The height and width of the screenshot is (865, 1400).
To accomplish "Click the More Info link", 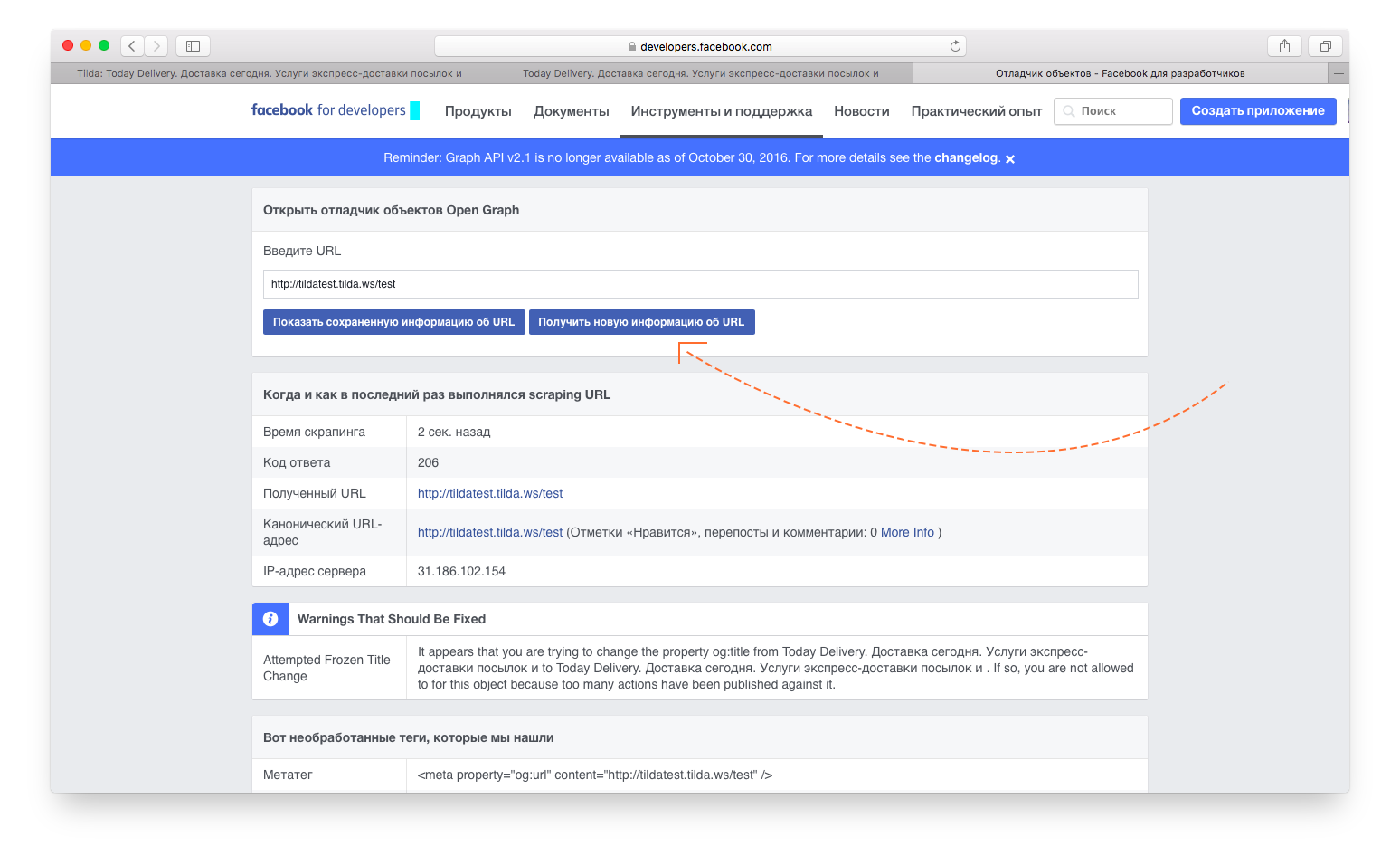I will pyautogui.click(x=907, y=532).
